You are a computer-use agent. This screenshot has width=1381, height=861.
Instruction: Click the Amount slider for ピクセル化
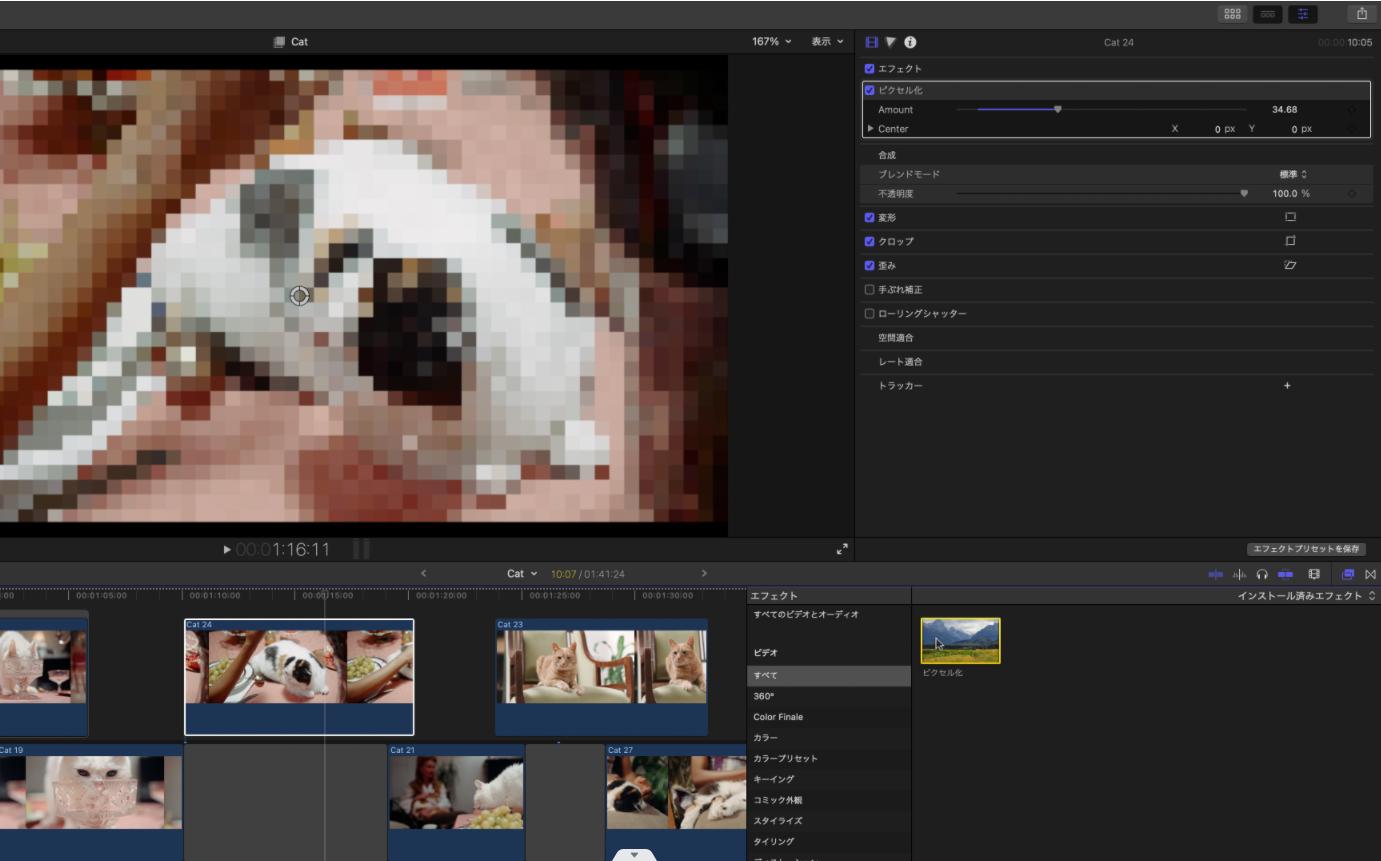1057,110
